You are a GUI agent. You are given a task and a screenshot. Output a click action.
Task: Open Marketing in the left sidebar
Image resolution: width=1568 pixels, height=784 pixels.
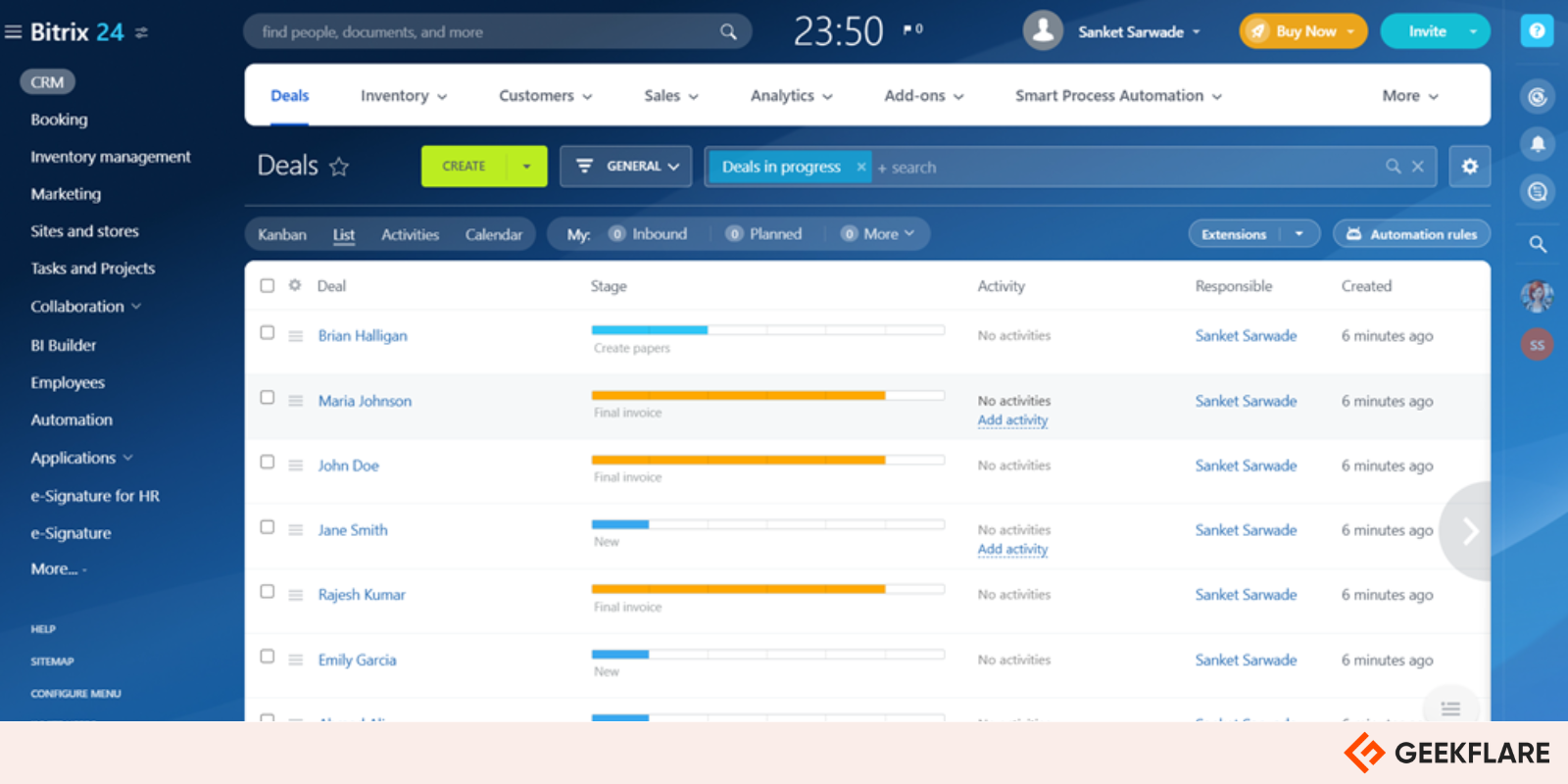(66, 194)
